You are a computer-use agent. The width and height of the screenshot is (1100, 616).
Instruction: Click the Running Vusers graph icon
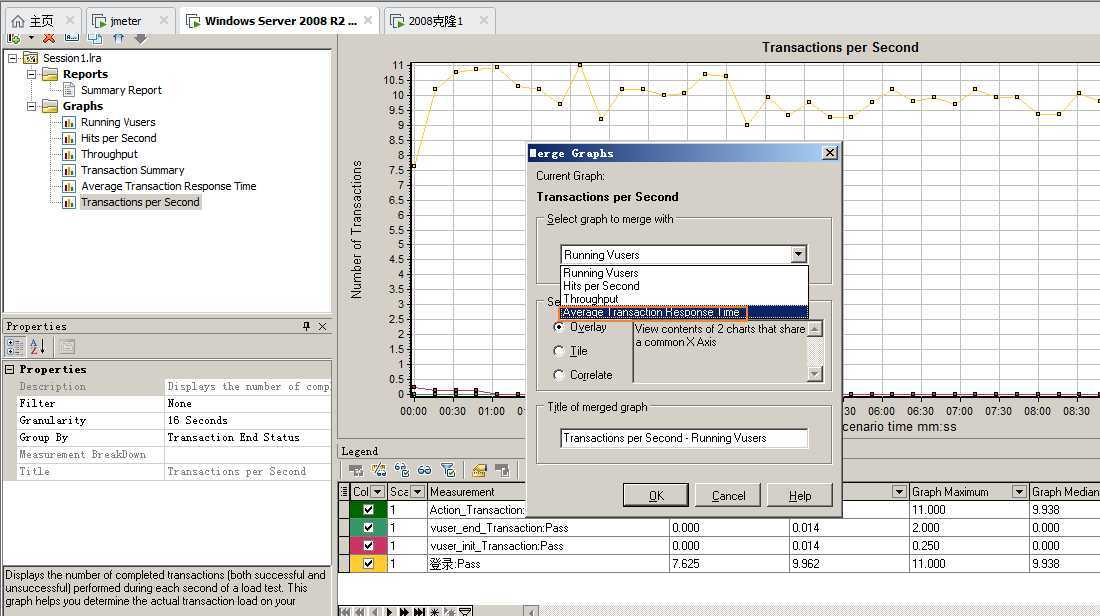(x=69, y=122)
